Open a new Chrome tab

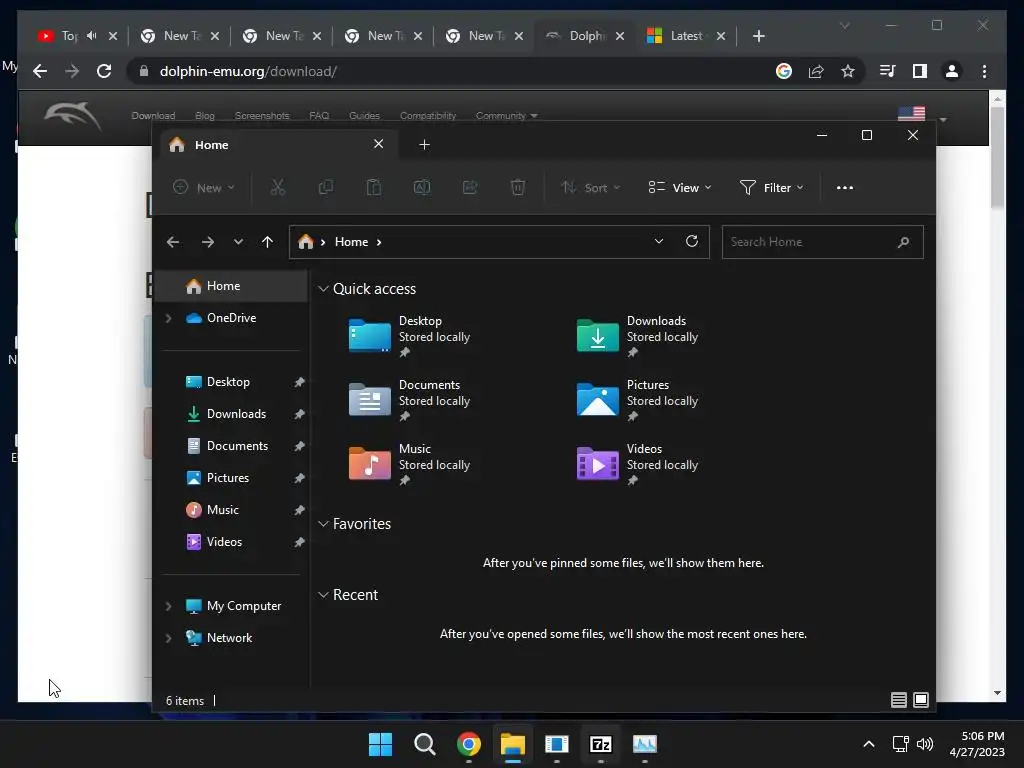click(758, 36)
